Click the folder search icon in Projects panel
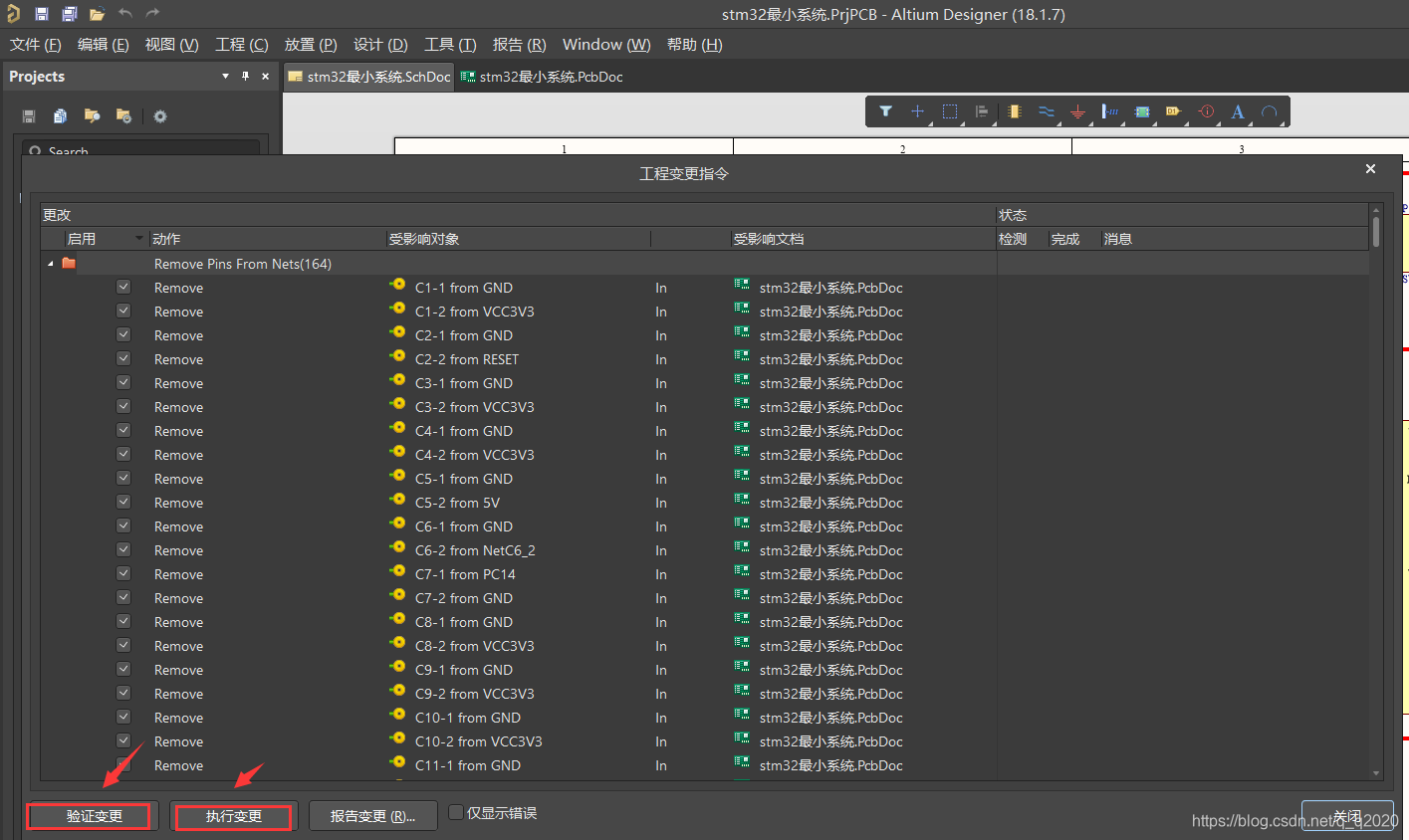The height and width of the screenshot is (840, 1409). [x=92, y=116]
